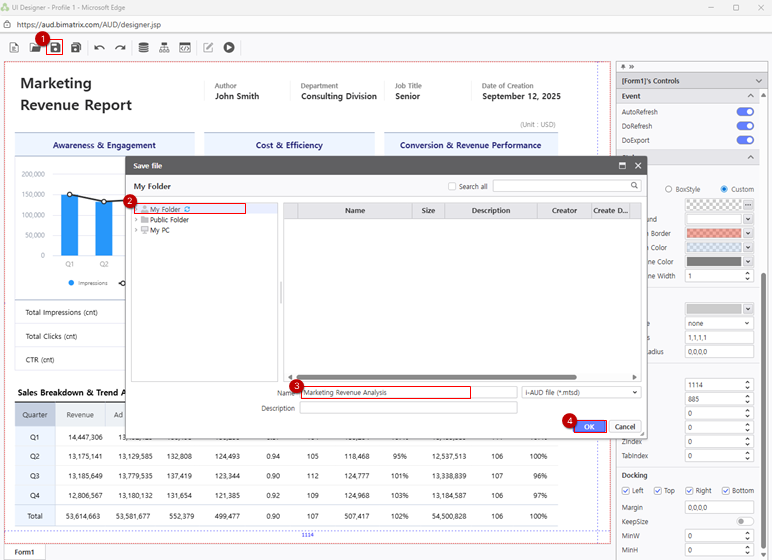Open the database source icon

pos(143,47)
